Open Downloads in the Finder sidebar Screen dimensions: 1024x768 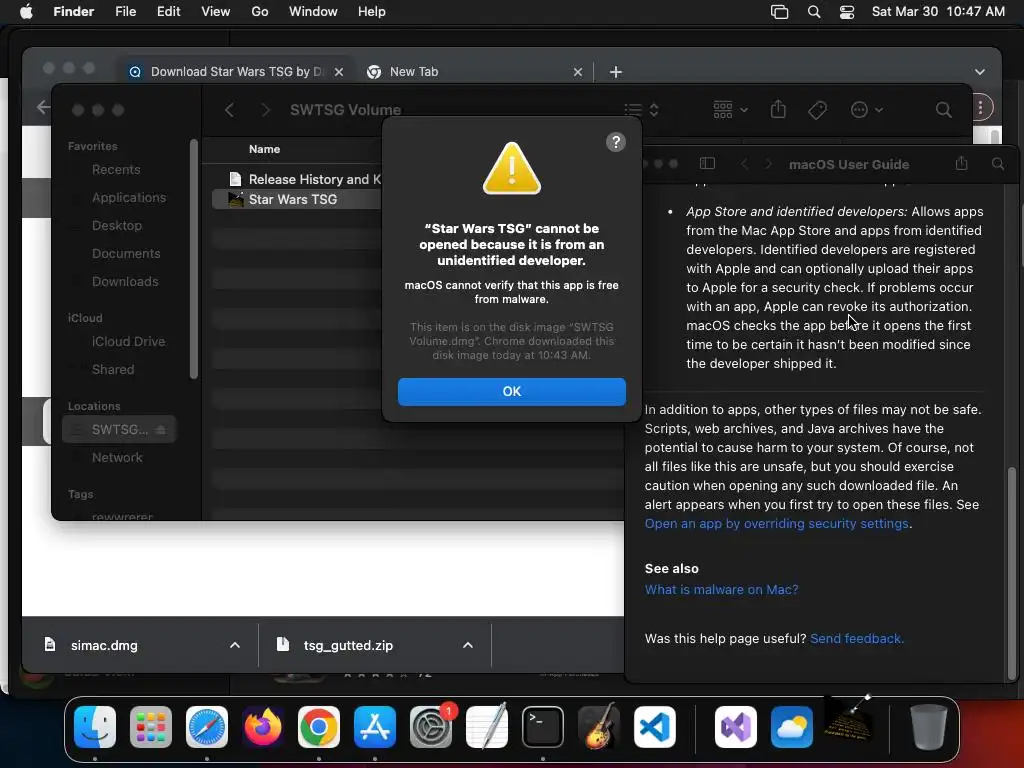pyautogui.click(x=125, y=281)
